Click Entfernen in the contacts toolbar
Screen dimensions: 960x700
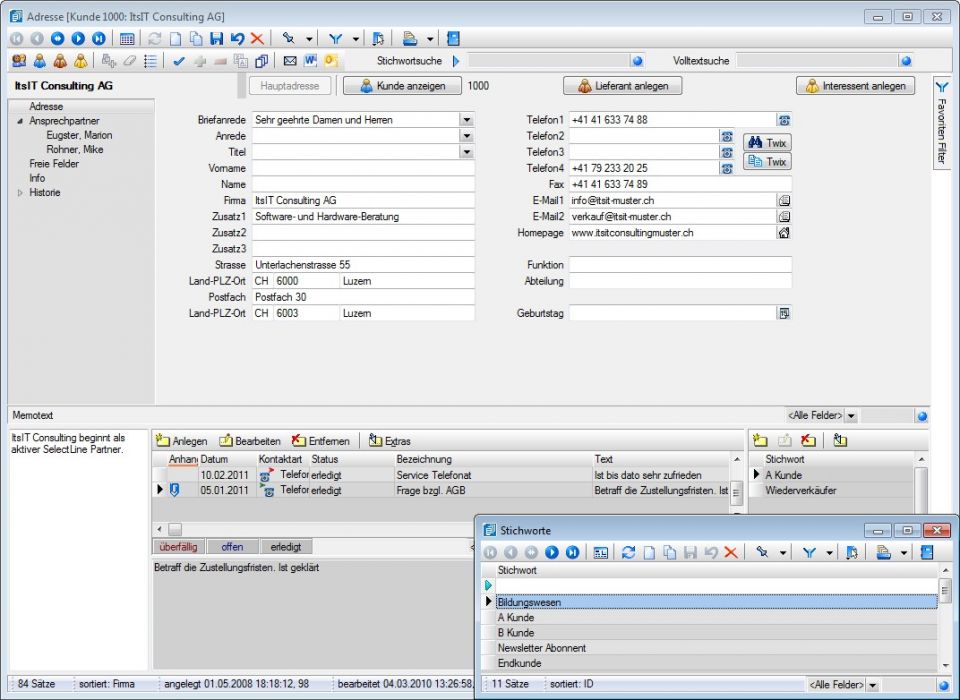[x=321, y=441]
